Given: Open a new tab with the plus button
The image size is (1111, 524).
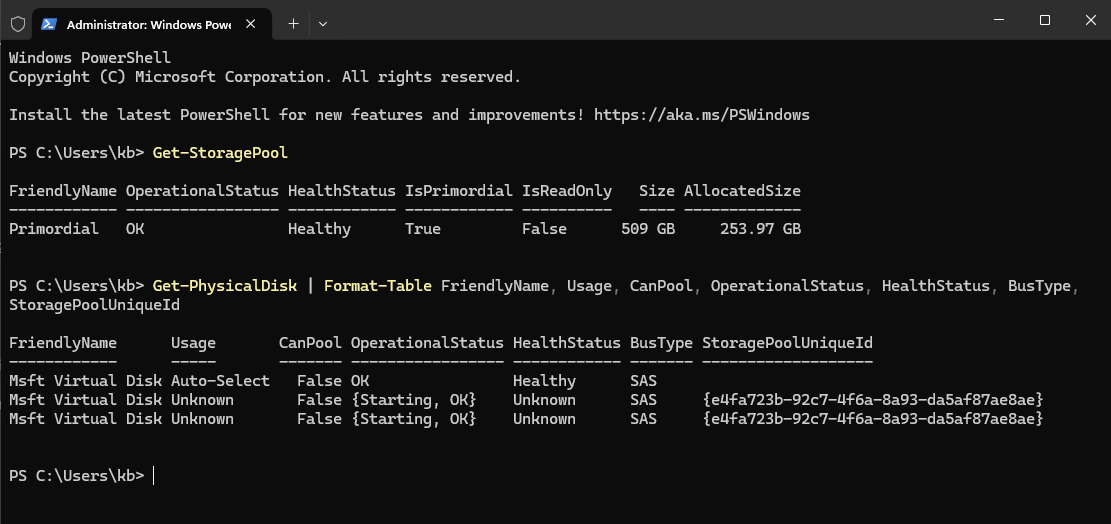Looking at the screenshot, I should [293, 23].
